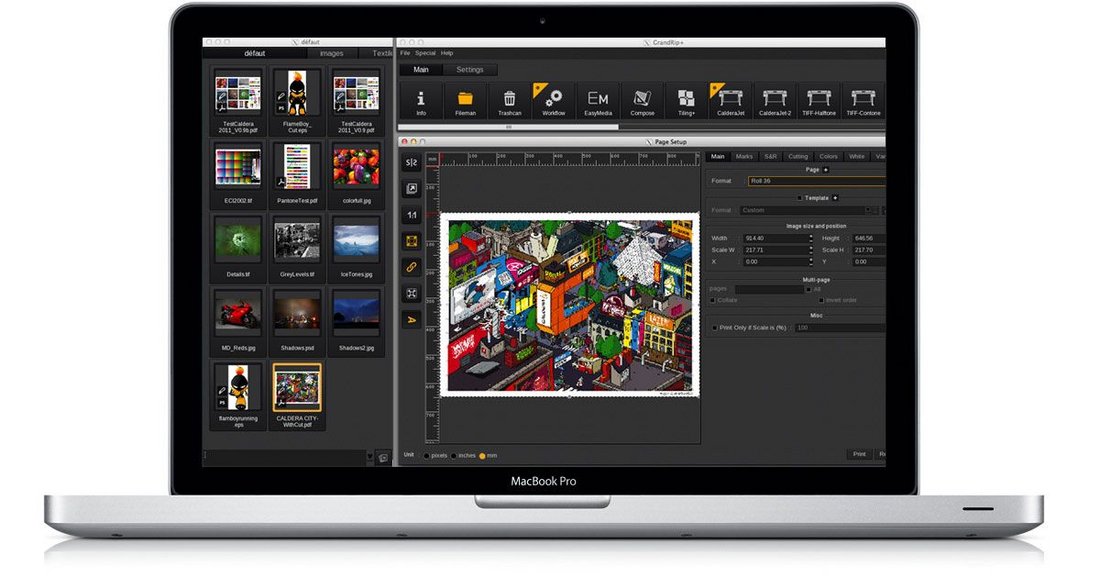Open the Compose module
Viewport: 1100px width, 578px height.
(x=642, y=101)
